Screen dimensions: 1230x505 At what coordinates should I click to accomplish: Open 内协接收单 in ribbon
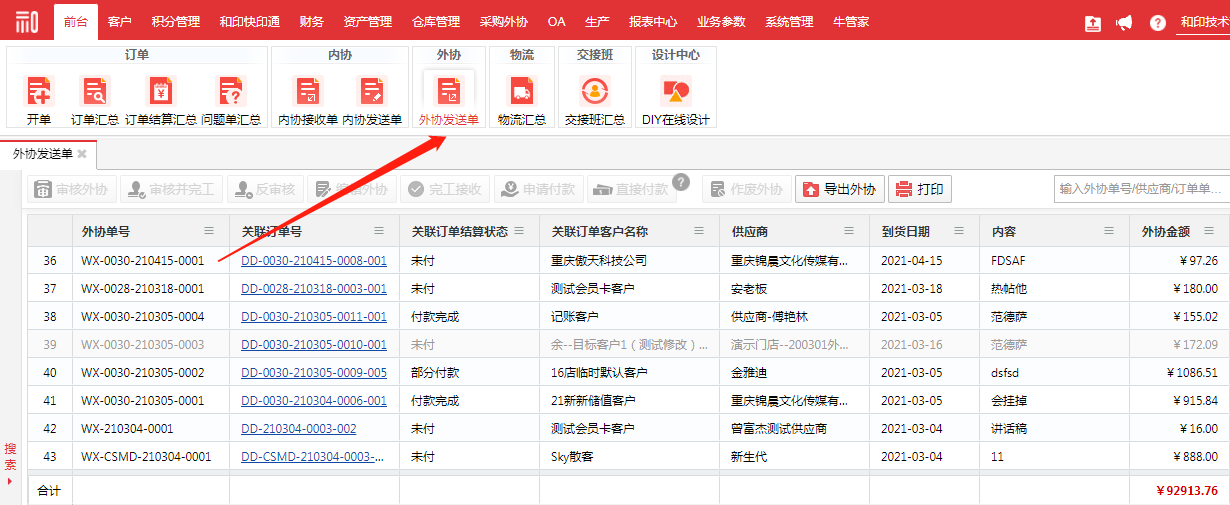click(307, 94)
